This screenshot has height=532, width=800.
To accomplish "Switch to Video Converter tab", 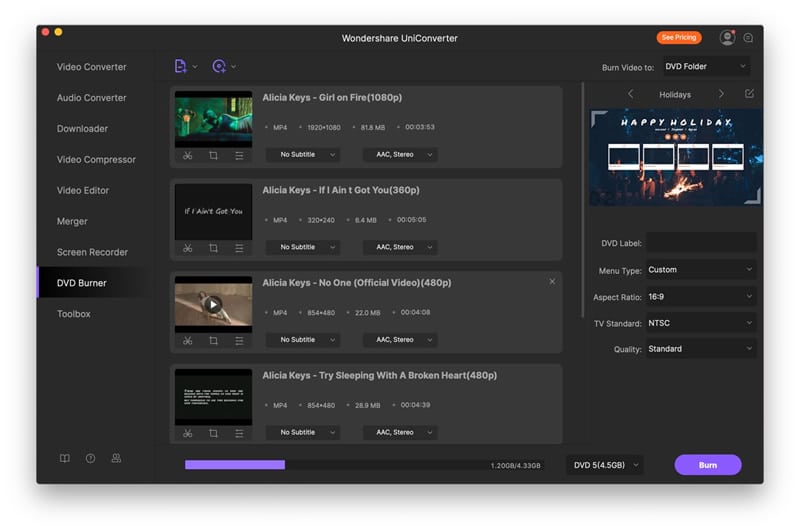I will [x=91, y=67].
